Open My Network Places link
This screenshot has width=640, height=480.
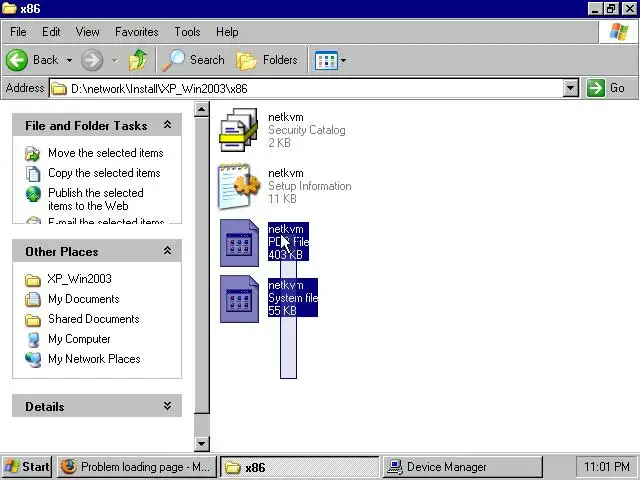(x=94, y=359)
